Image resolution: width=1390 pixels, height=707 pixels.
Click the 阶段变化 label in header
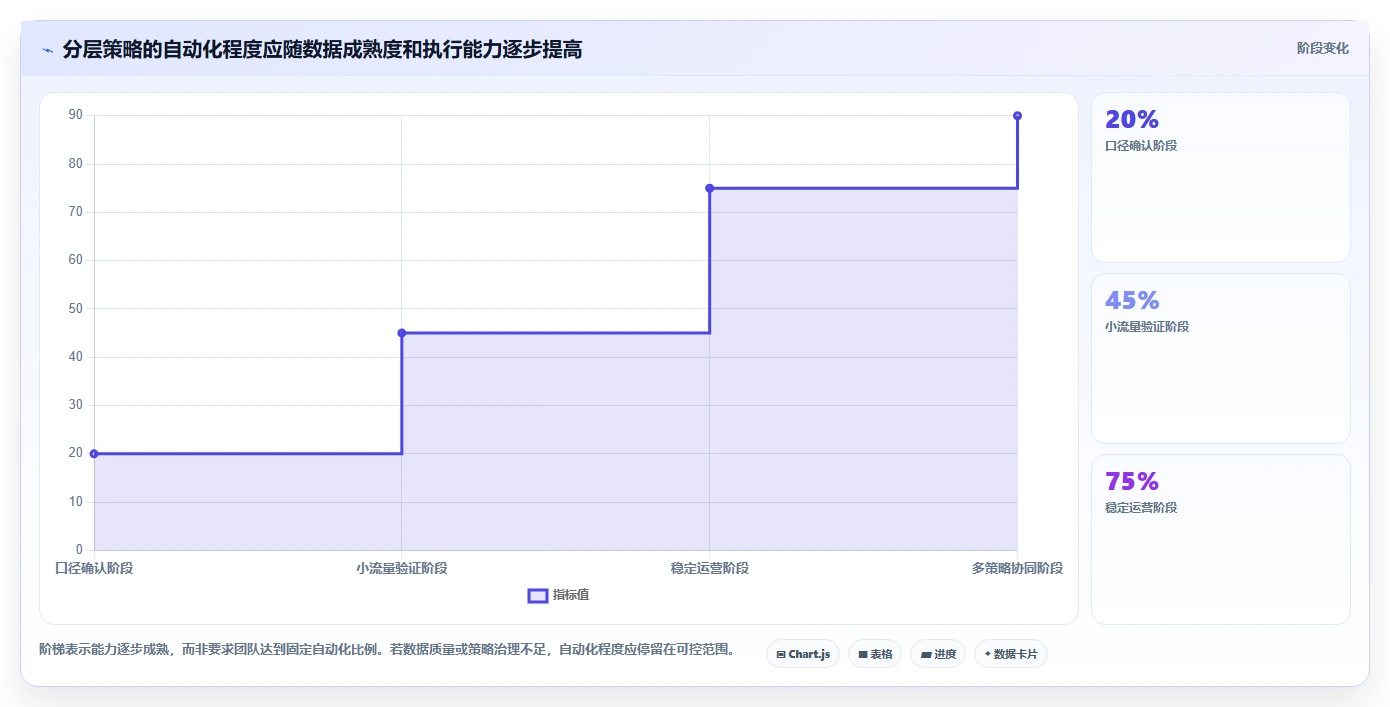click(1323, 48)
